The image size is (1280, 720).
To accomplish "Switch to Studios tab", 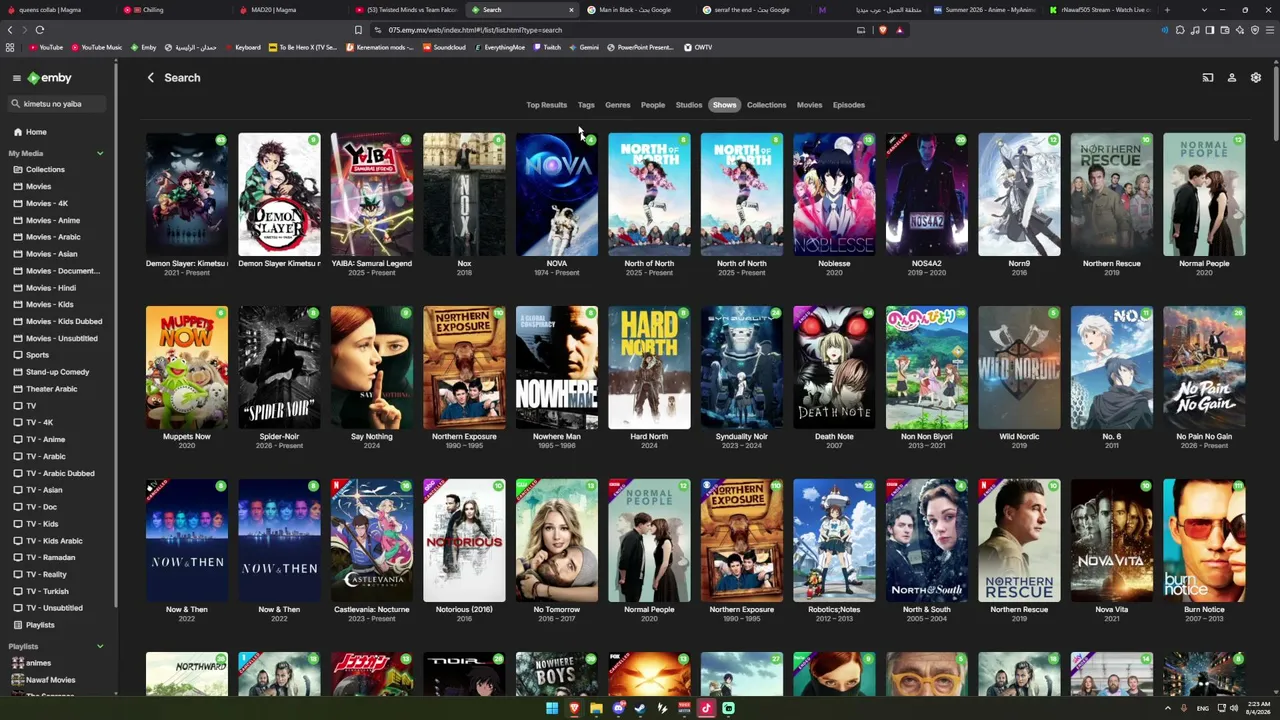I will coord(689,105).
